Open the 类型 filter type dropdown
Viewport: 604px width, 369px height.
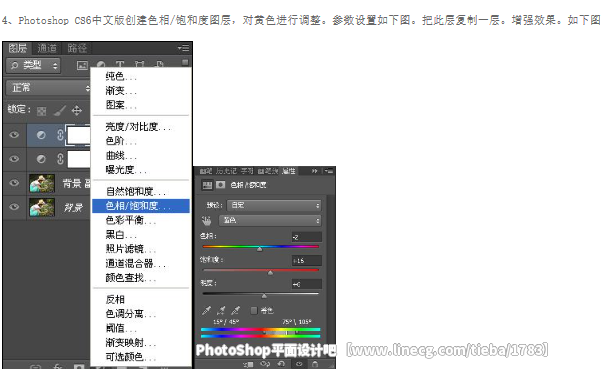[x=34, y=65]
